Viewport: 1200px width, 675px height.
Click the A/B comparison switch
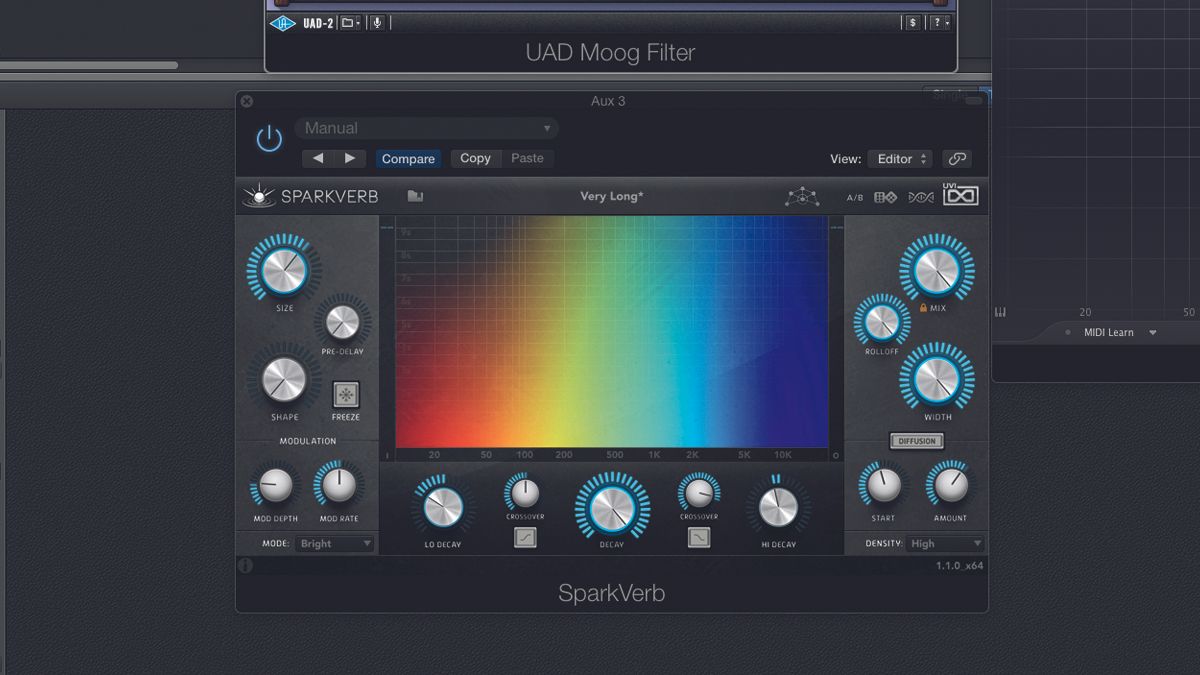click(x=854, y=197)
